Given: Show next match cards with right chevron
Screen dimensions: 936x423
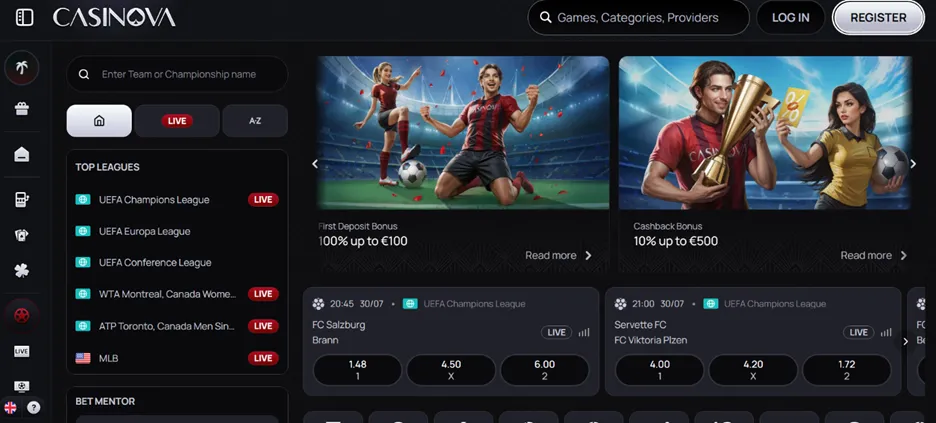Looking at the screenshot, I should [905, 341].
